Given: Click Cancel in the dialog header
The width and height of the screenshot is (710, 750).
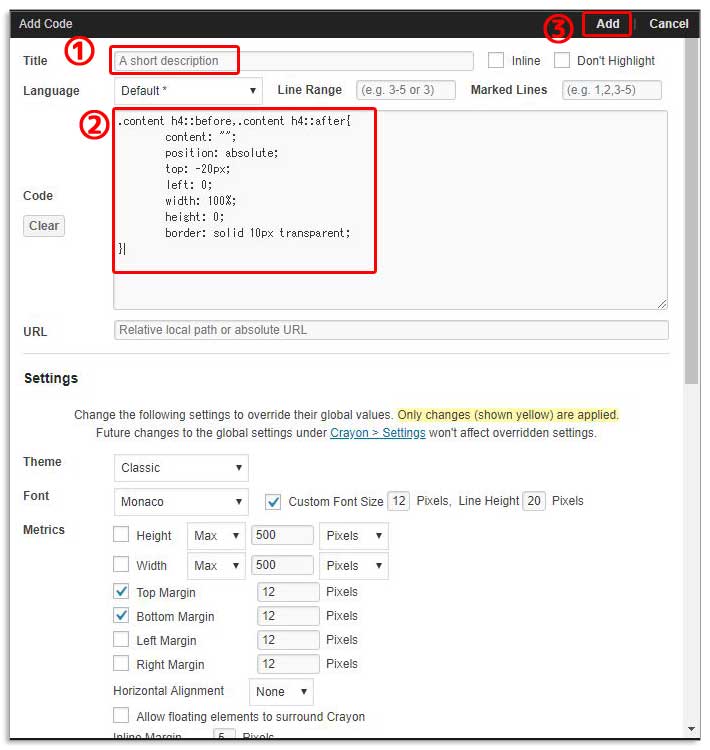Looking at the screenshot, I should (668, 24).
